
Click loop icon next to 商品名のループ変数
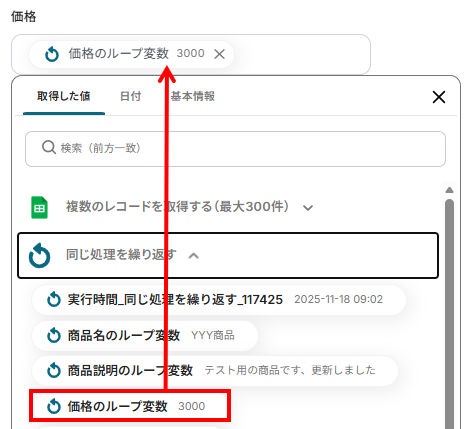click(54, 335)
